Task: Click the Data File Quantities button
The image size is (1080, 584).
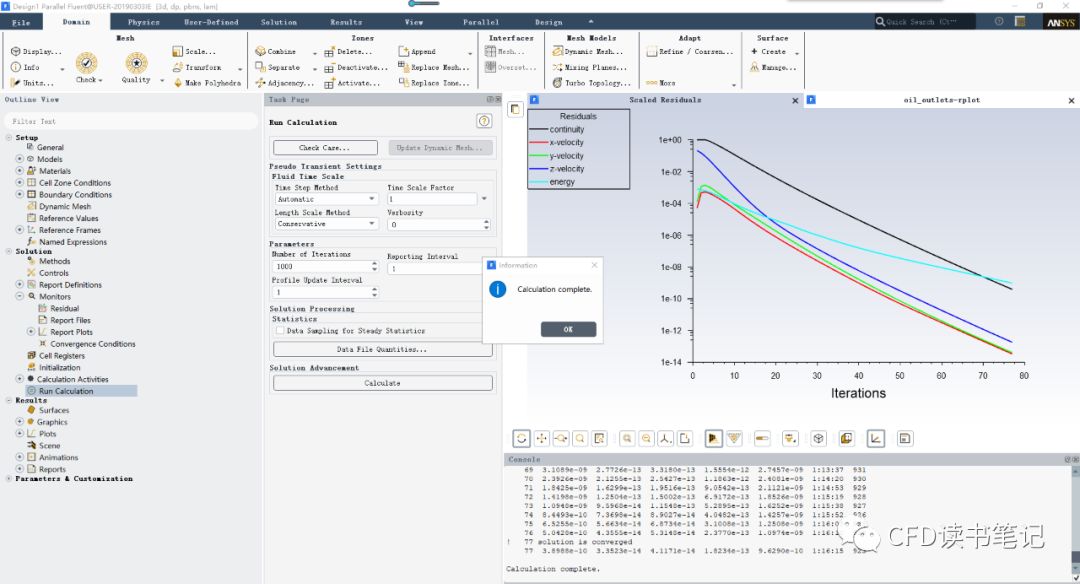Action: point(382,349)
